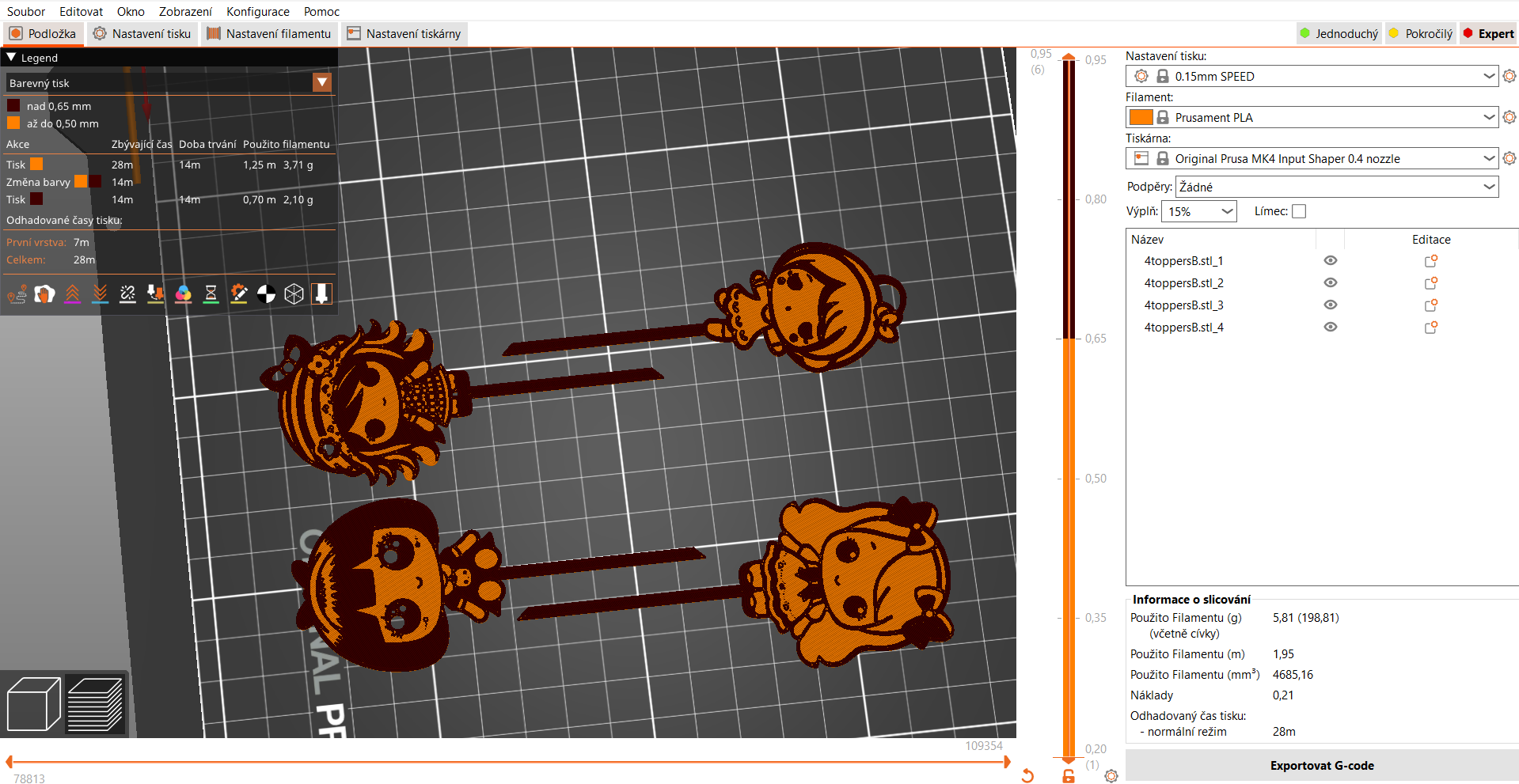Hide 4toppersB.stl_1 with eye icon
Image resolution: width=1519 pixels, height=784 pixels.
[x=1331, y=260]
